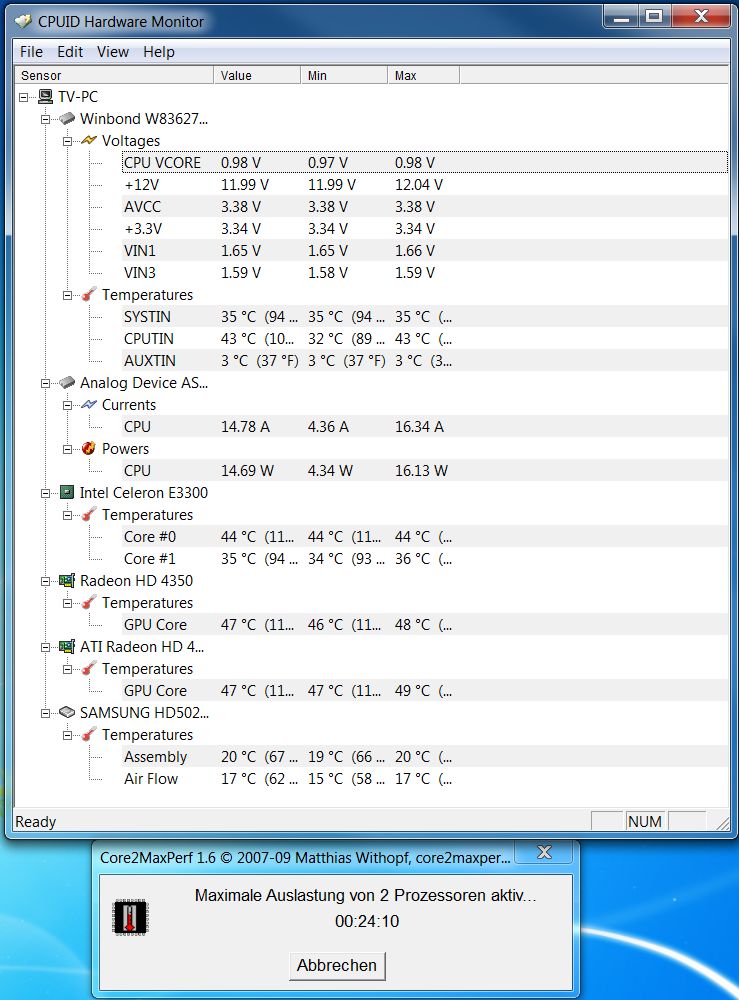The width and height of the screenshot is (739, 1000).
Task: Click the Max column header
Action: (423, 75)
